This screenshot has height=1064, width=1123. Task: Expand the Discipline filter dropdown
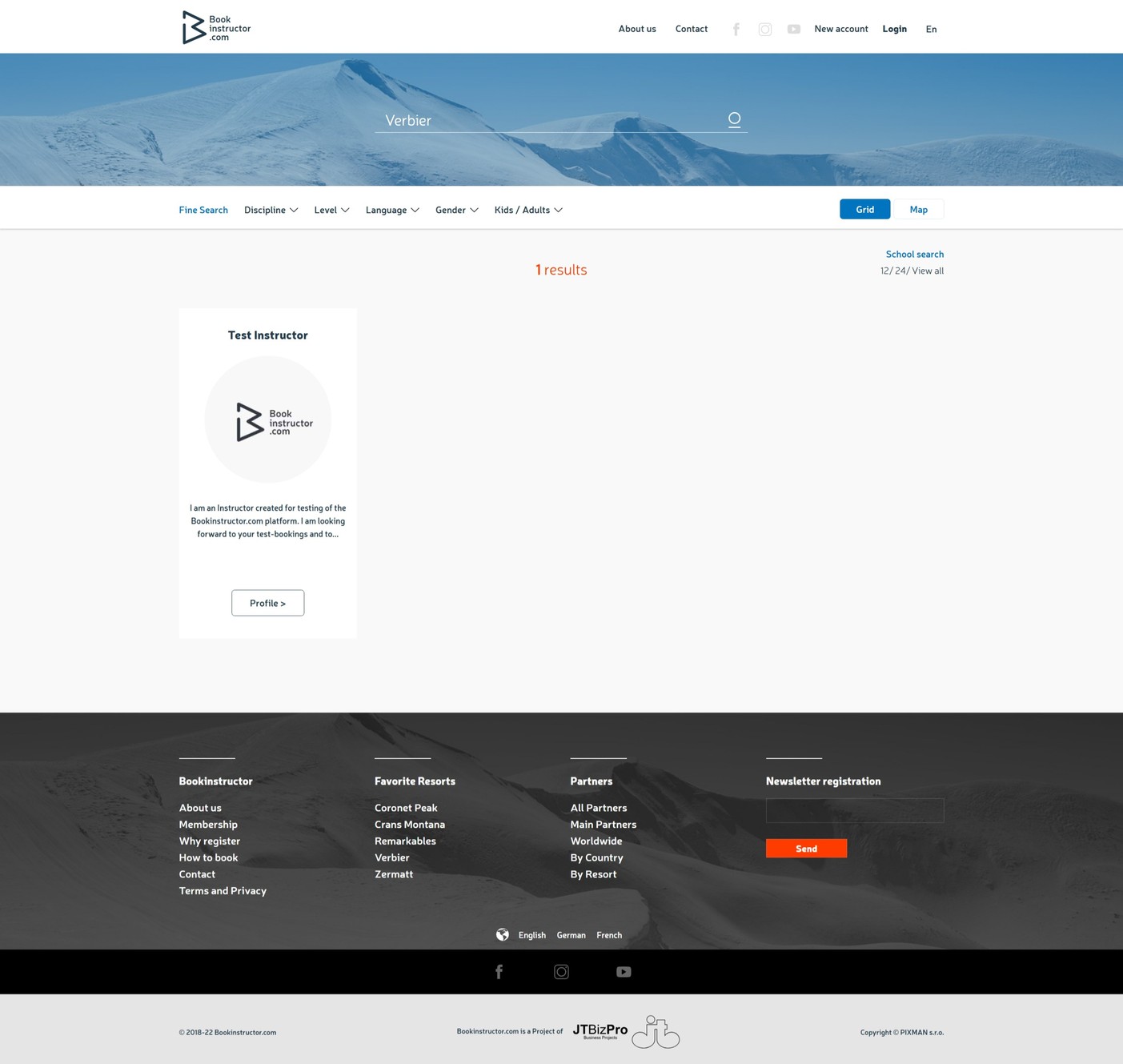(x=271, y=211)
